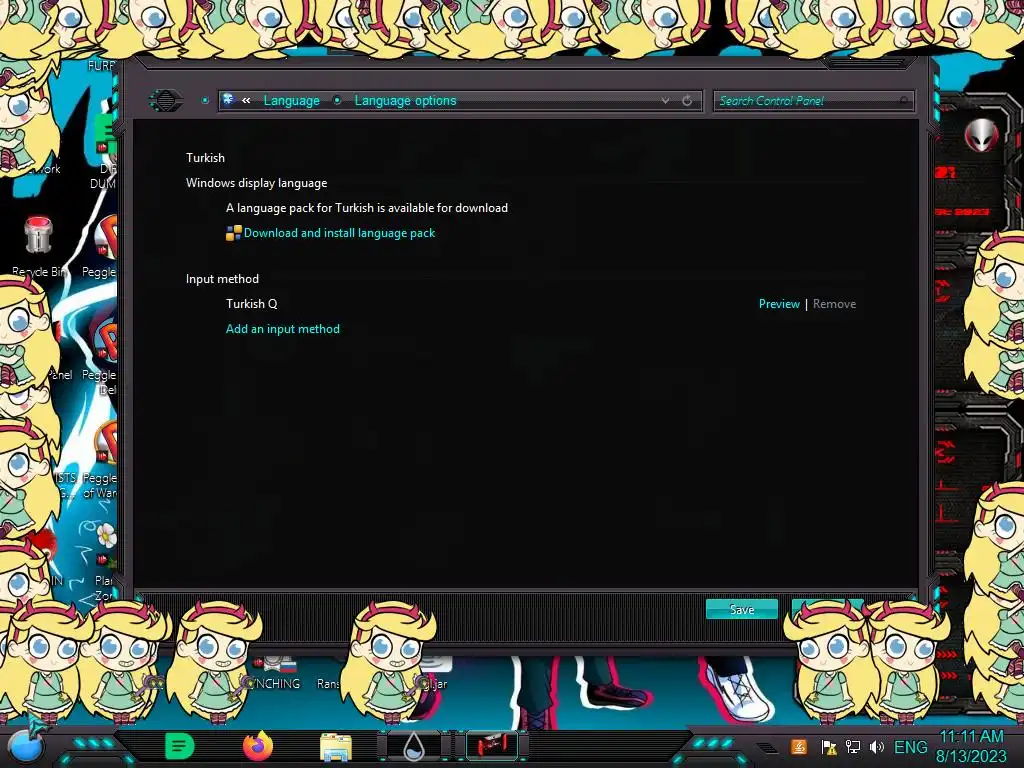The image size is (1024, 768).
Task: Click the Windows display language heading
Action: click(256, 183)
